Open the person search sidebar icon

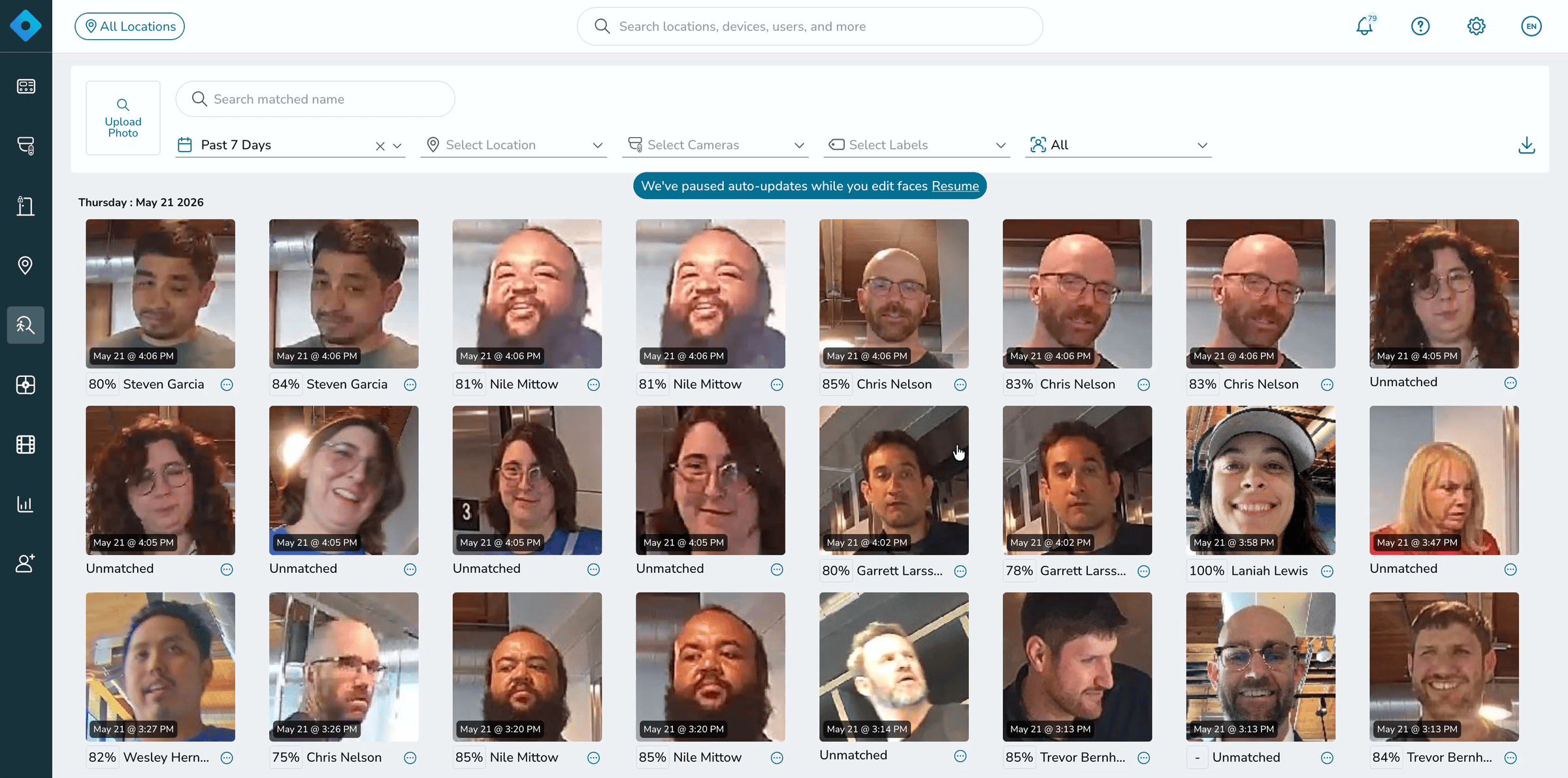tap(25, 325)
